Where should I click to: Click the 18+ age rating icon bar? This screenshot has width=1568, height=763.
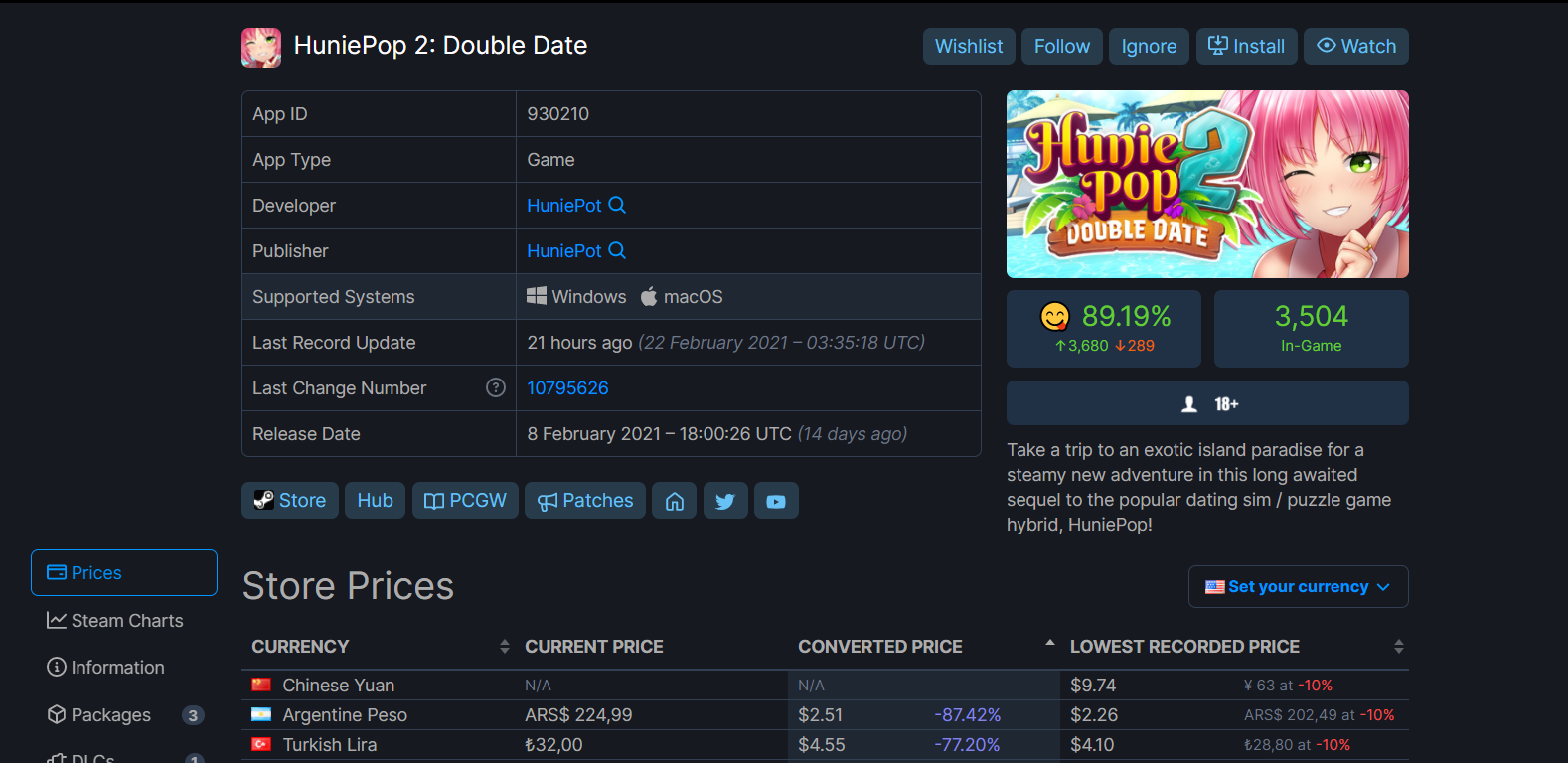point(1207,403)
